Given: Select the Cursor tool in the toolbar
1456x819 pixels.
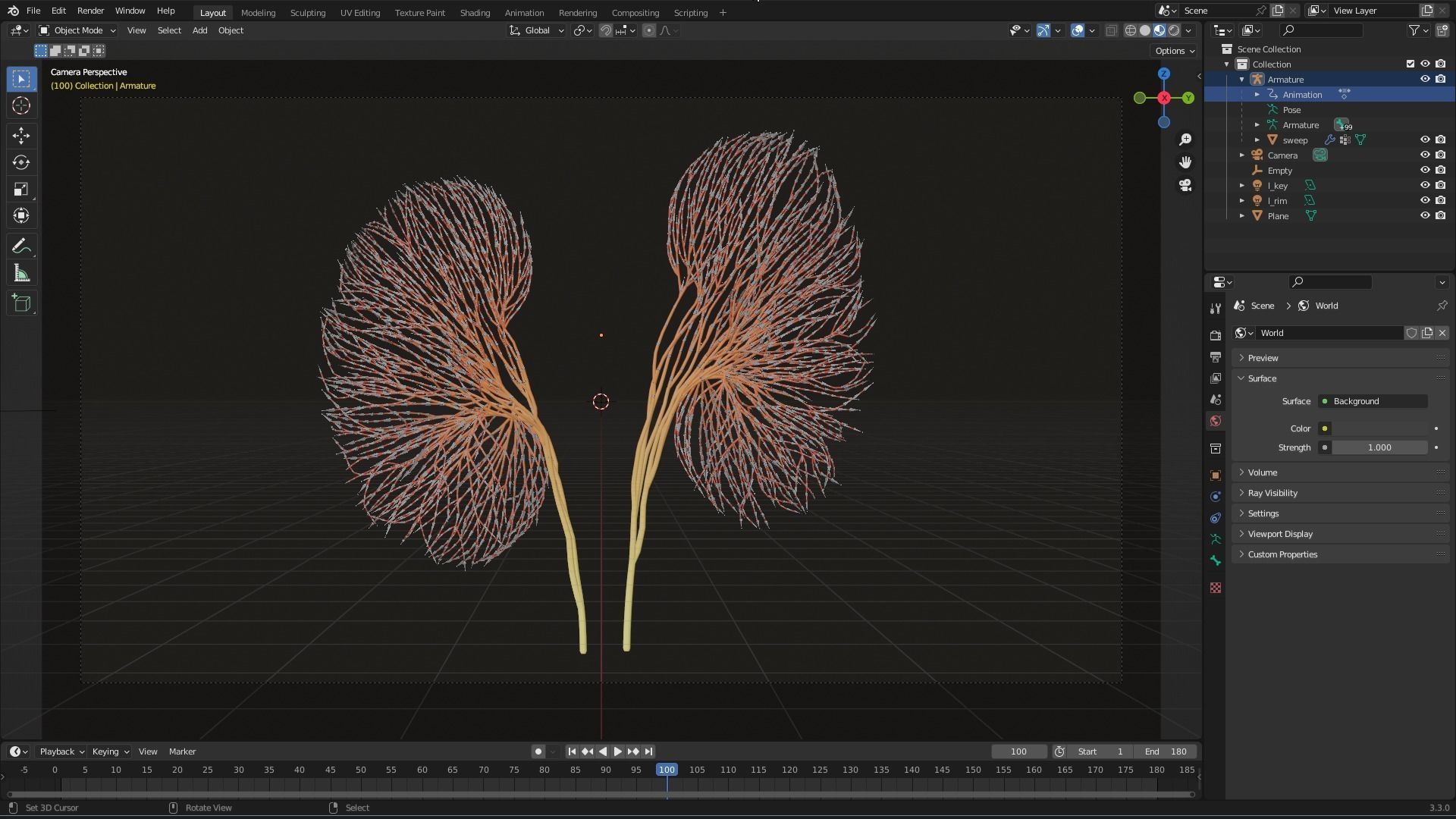Looking at the screenshot, I should [21, 105].
